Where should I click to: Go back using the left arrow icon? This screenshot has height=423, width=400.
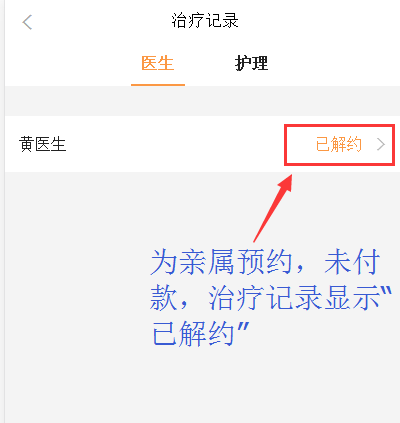click(27, 22)
